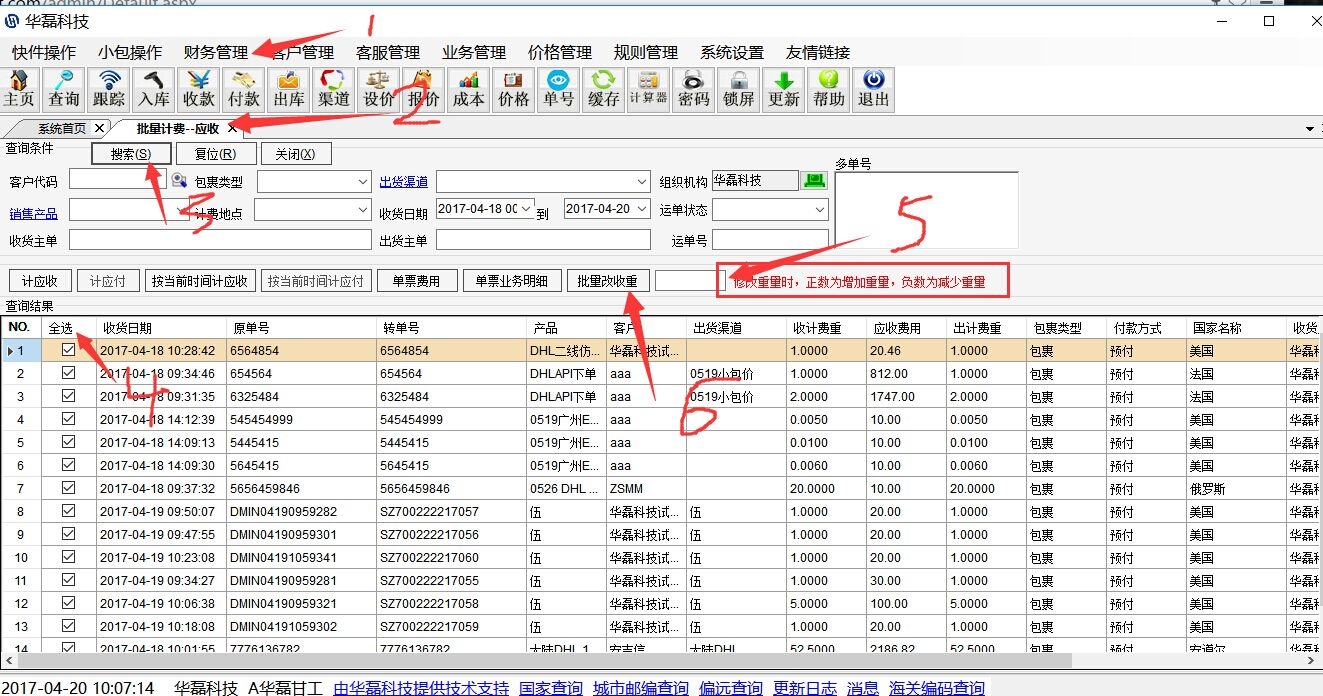Click the 锁屏 lock screen icon
This screenshot has width=1323, height=696.
click(739, 89)
